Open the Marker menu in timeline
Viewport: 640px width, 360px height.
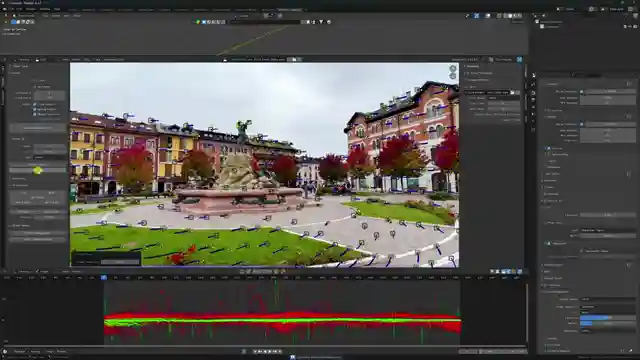(61, 351)
